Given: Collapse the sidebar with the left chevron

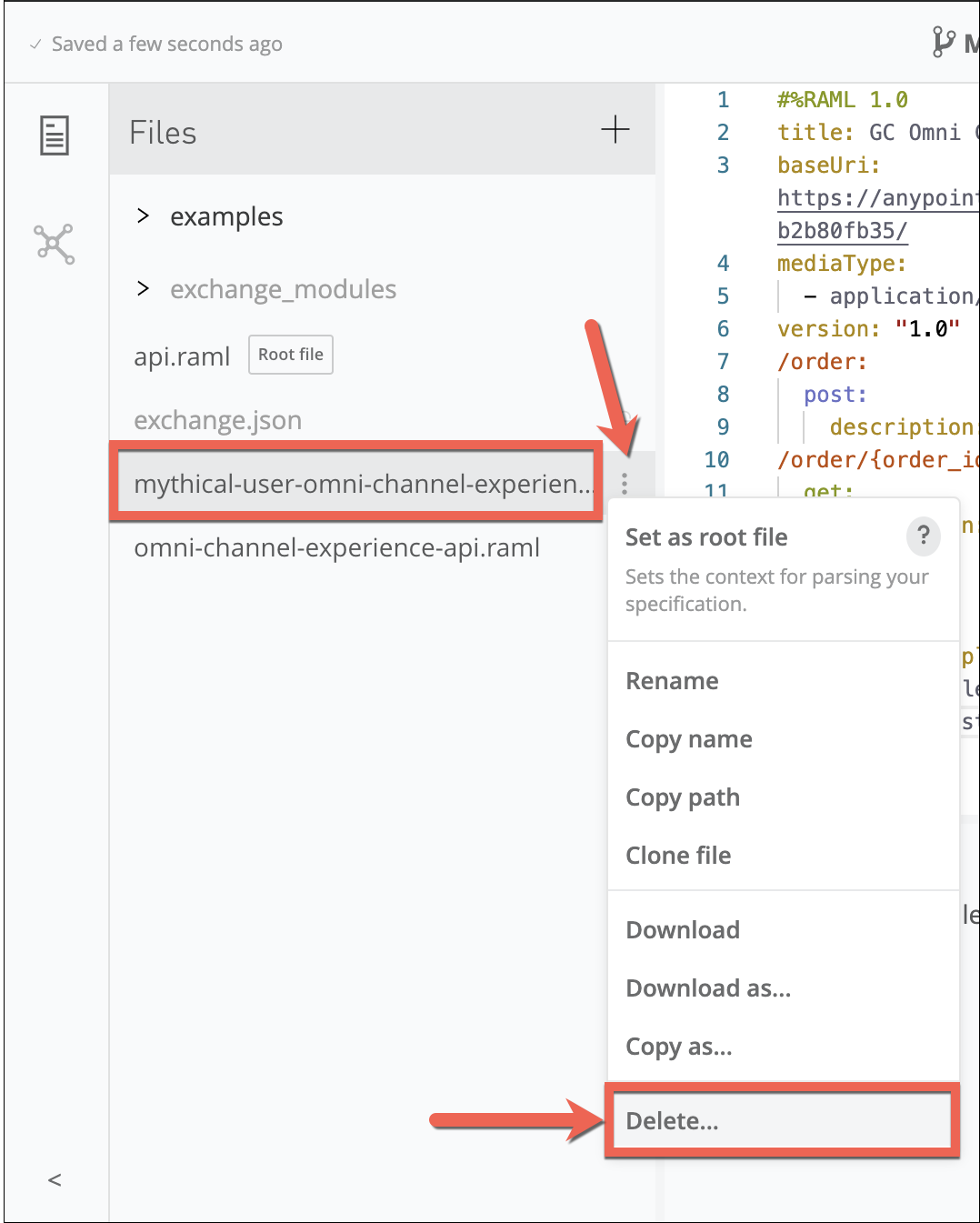Looking at the screenshot, I should click(x=55, y=1180).
